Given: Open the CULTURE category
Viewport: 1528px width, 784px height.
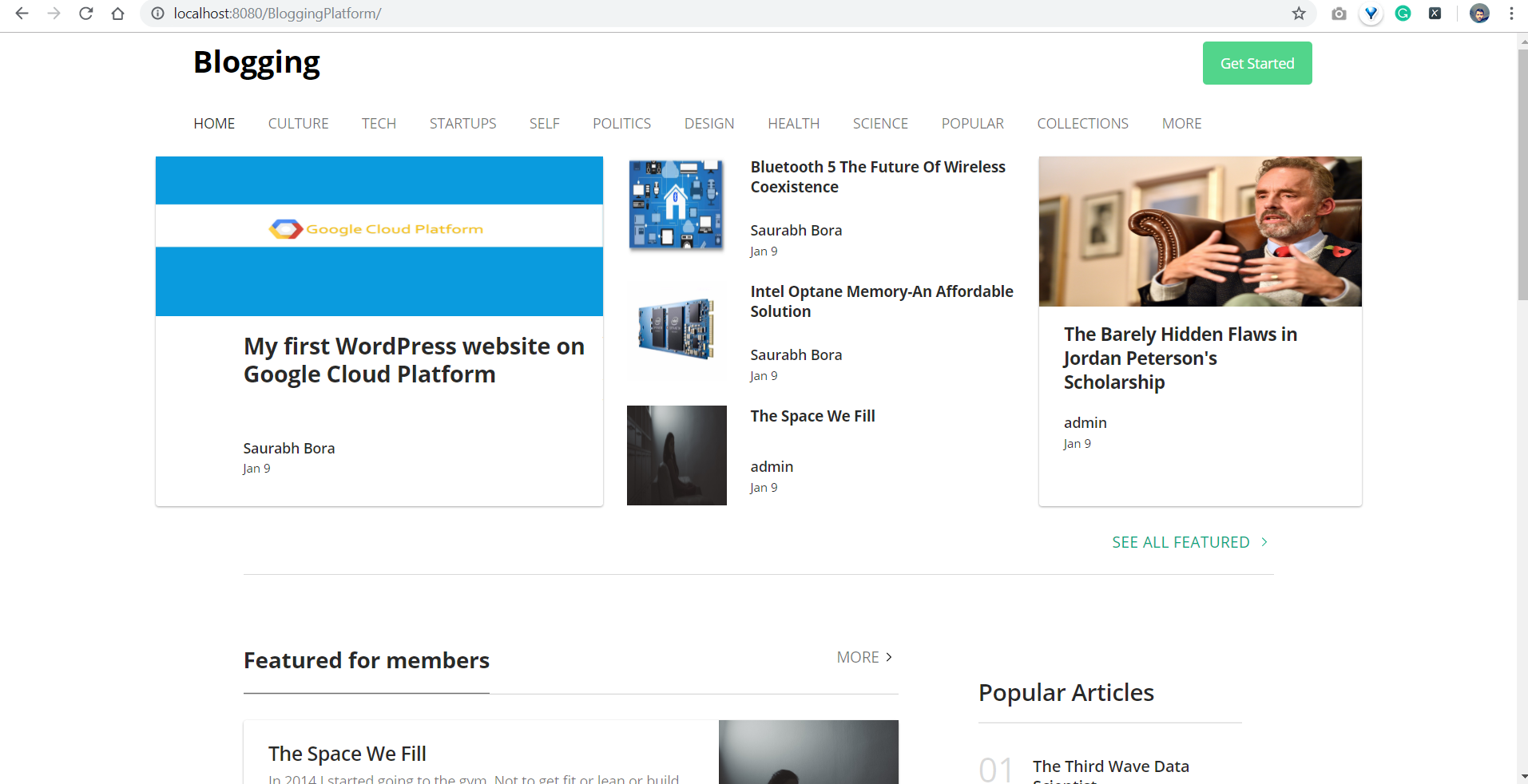Looking at the screenshot, I should click(x=298, y=124).
